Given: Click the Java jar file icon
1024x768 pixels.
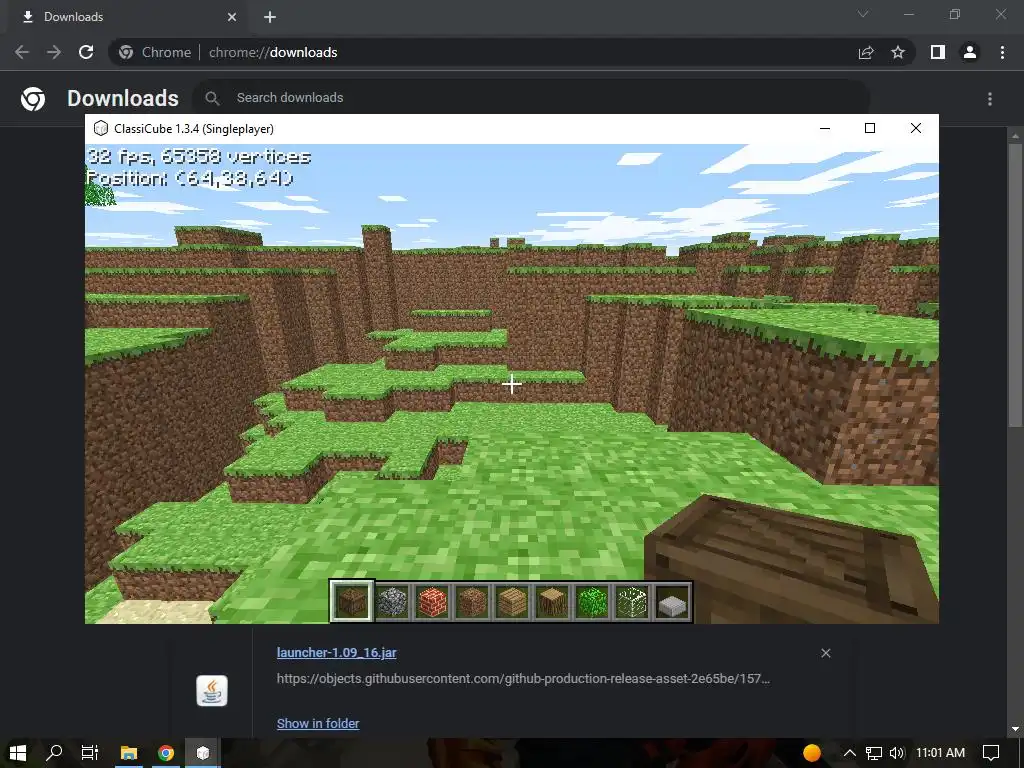Looking at the screenshot, I should pyautogui.click(x=212, y=691).
